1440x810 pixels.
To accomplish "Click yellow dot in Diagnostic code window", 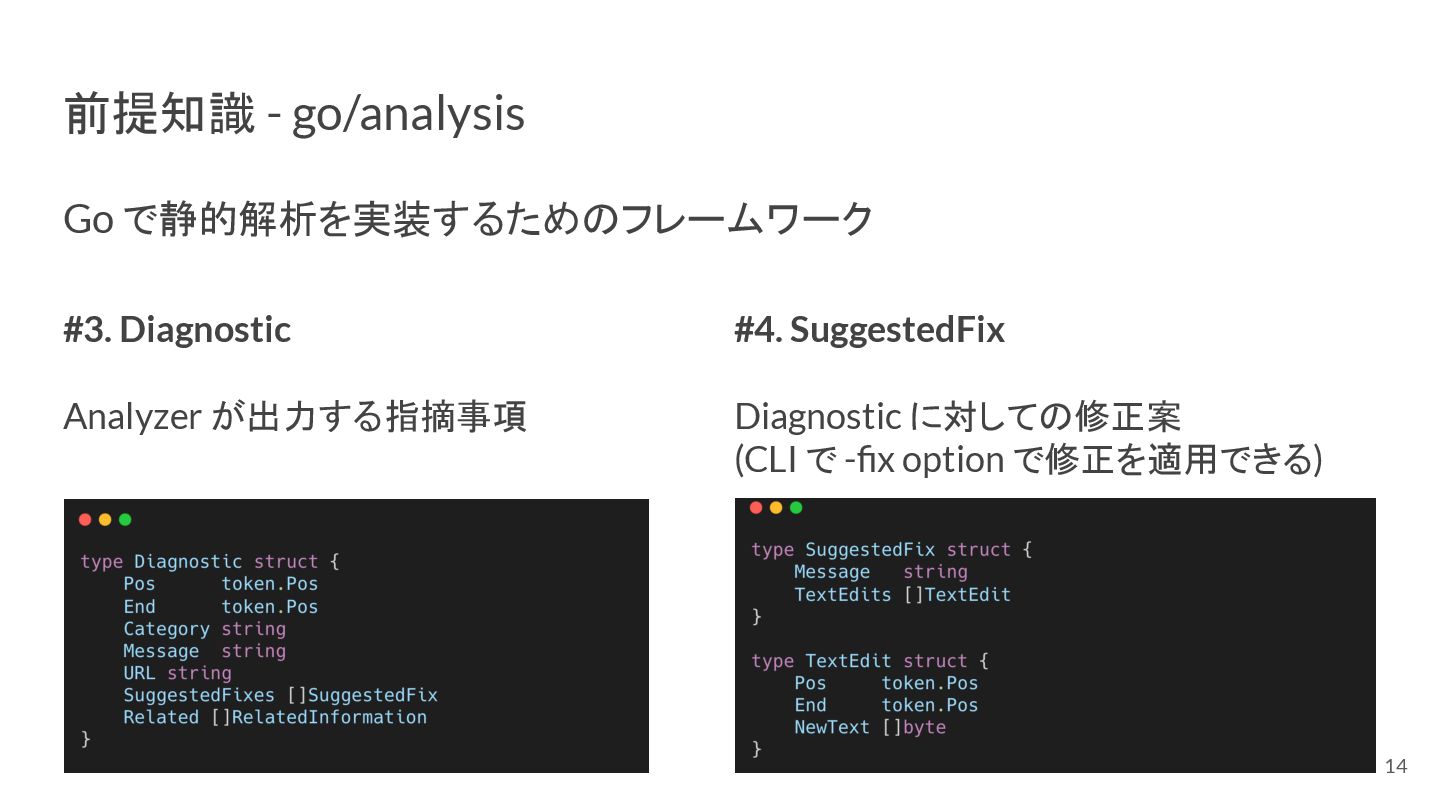I will click(x=105, y=519).
